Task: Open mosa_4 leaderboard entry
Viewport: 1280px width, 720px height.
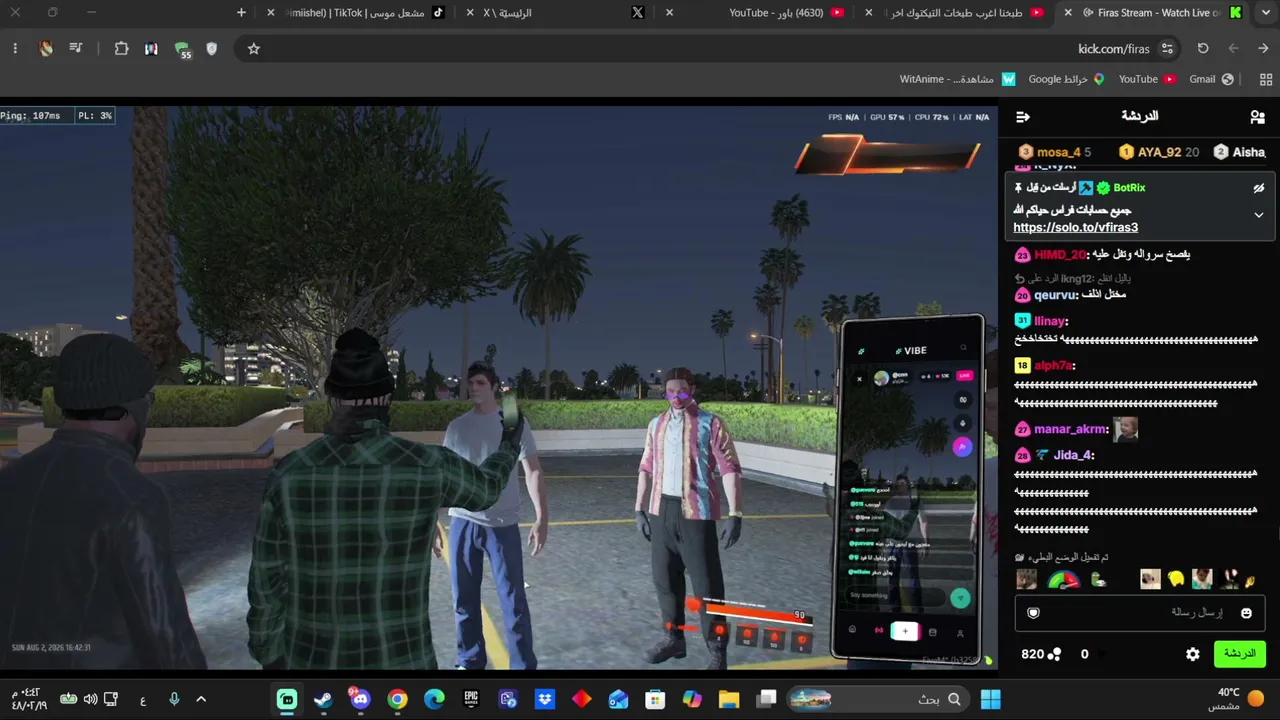Action: tap(1055, 152)
